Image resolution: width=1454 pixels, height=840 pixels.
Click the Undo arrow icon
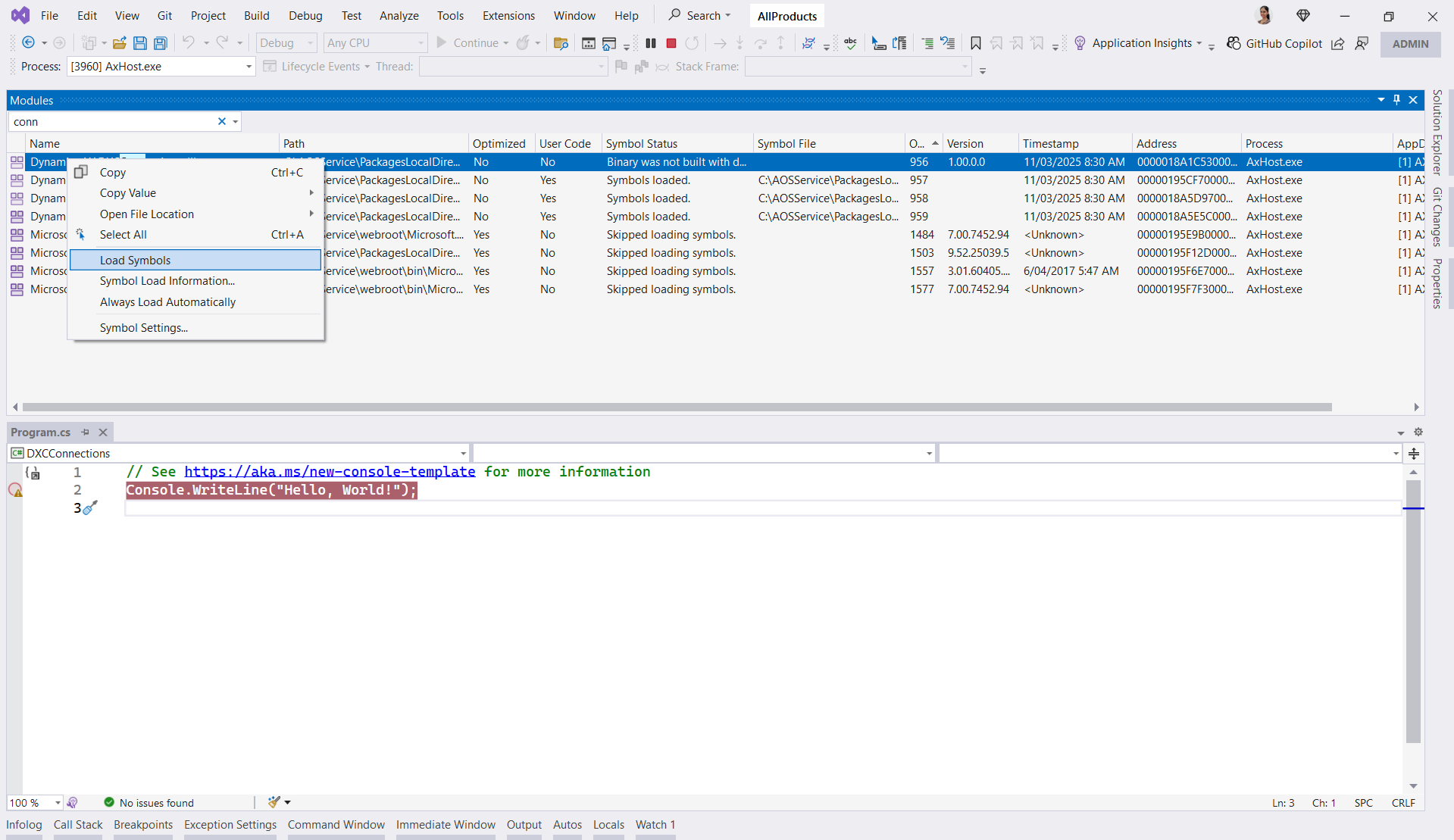click(x=189, y=43)
